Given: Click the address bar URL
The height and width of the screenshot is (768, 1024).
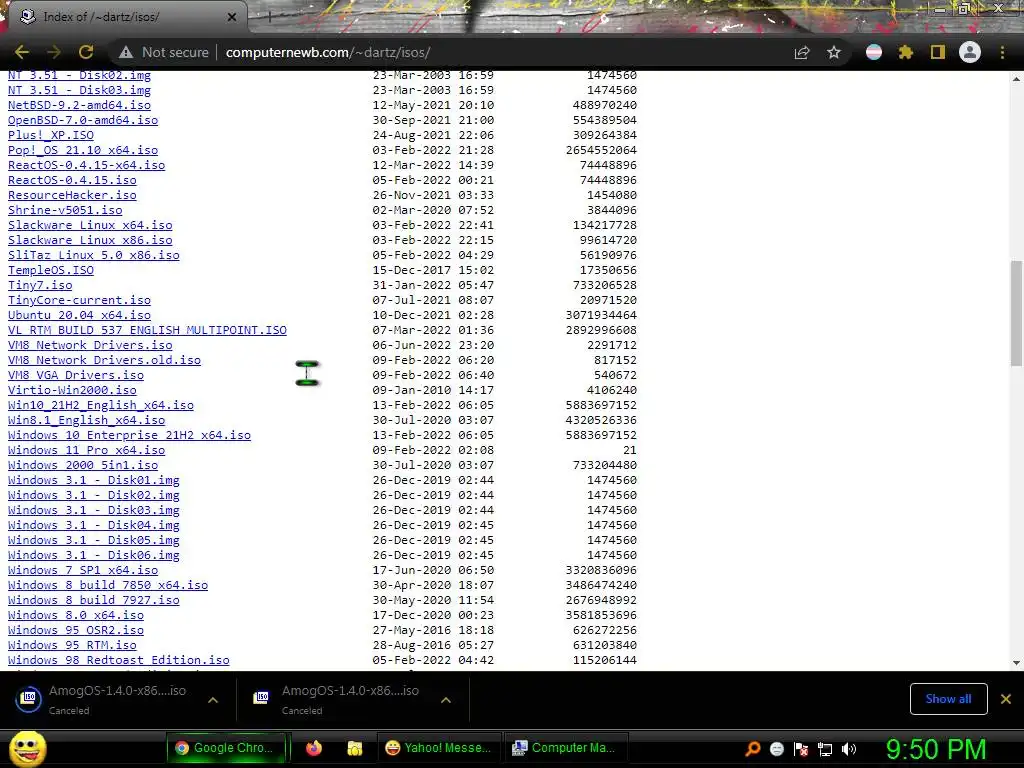Looking at the screenshot, I should pos(328,52).
